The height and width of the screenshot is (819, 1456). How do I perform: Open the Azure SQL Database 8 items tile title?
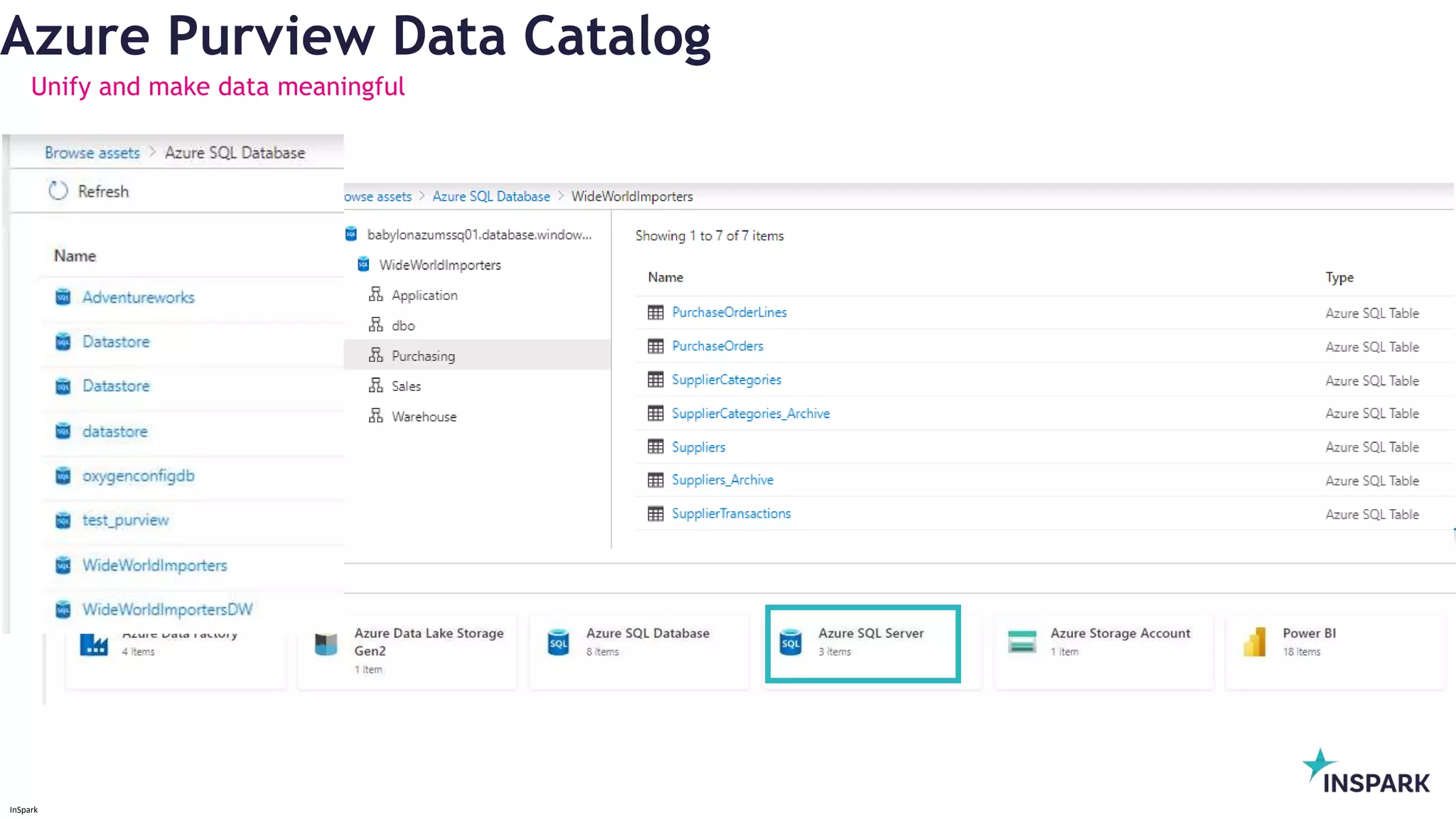[x=648, y=633]
